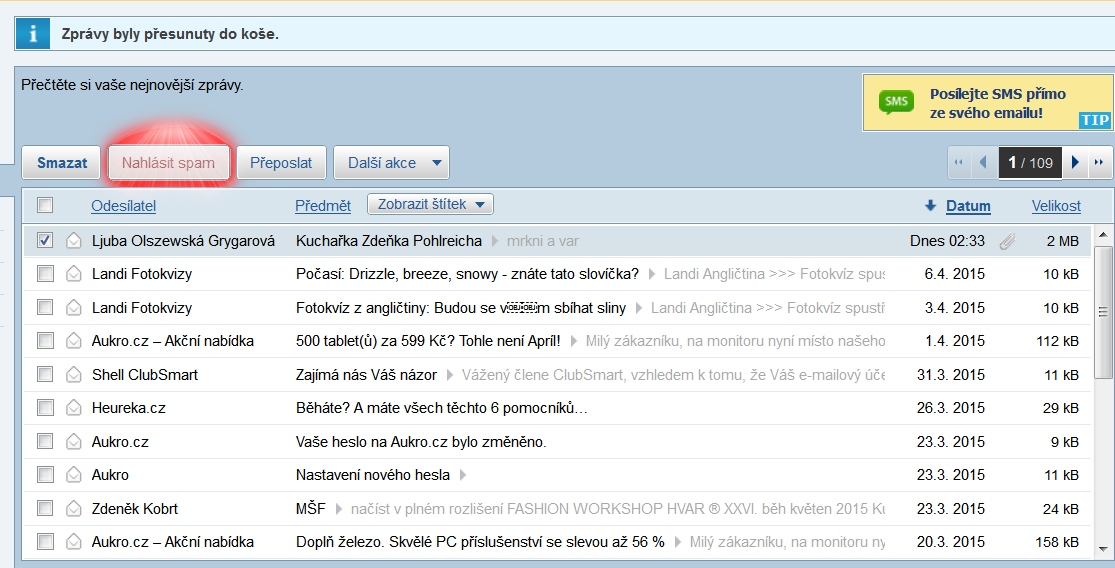Click the first page navigation arrow icon

coord(960,162)
